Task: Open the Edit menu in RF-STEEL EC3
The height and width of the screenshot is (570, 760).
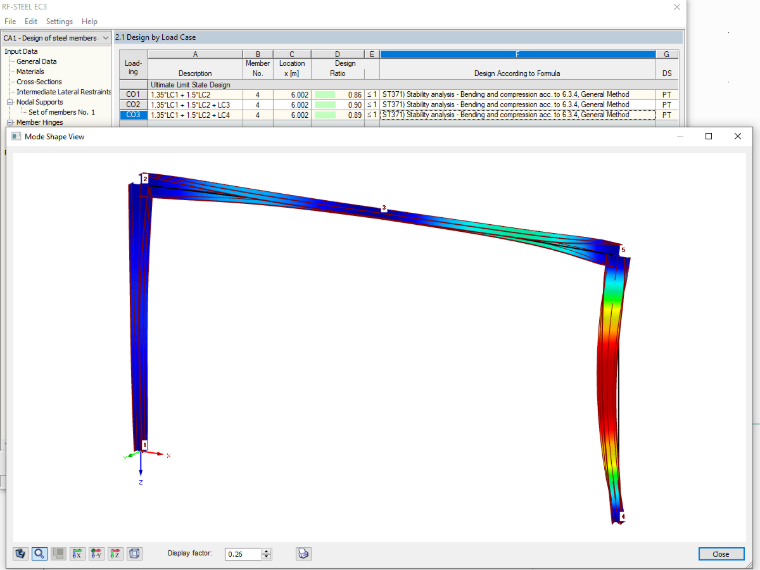Action: [31, 21]
